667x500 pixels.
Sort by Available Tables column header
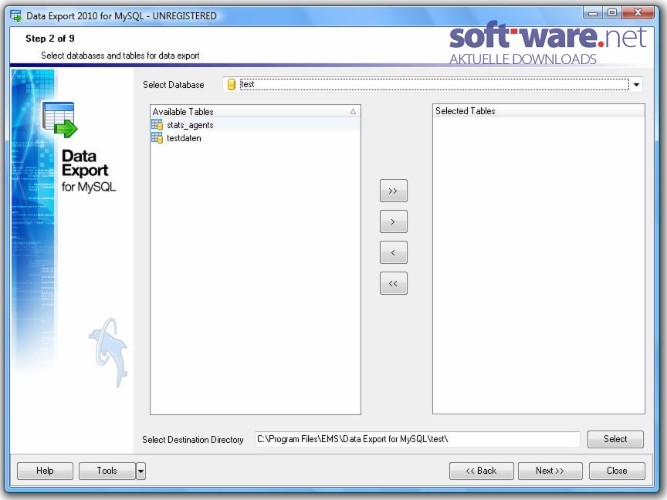[255, 111]
